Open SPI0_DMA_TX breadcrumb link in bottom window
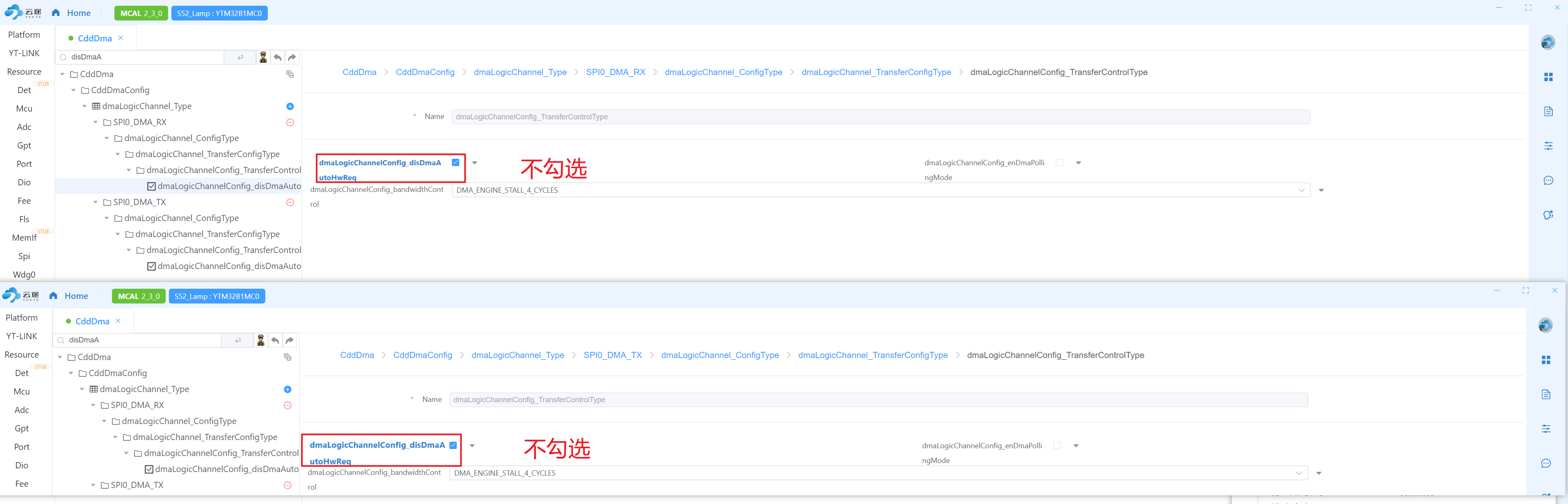The width and height of the screenshot is (1568, 504). point(612,355)
